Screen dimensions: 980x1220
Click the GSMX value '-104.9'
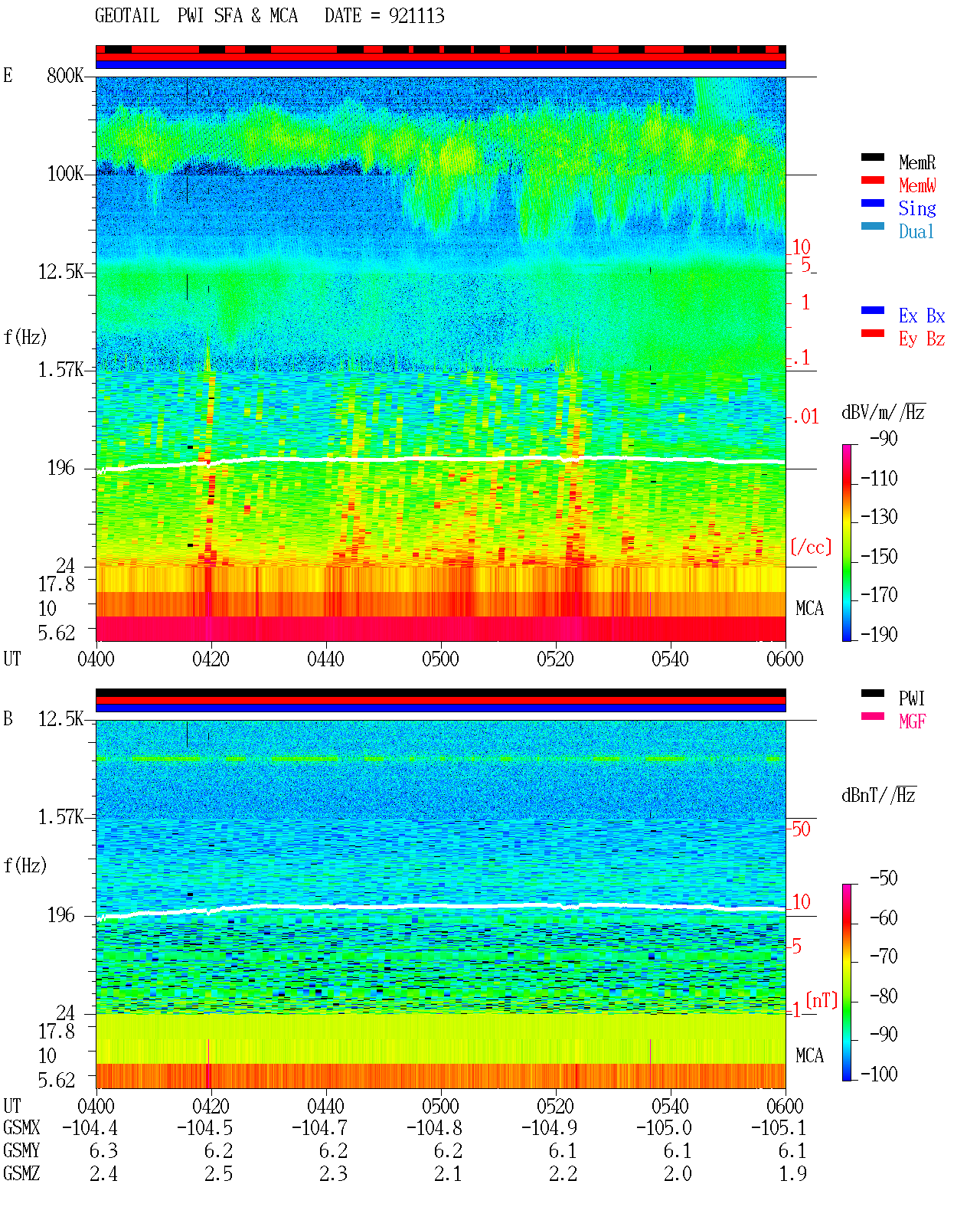549,1128
